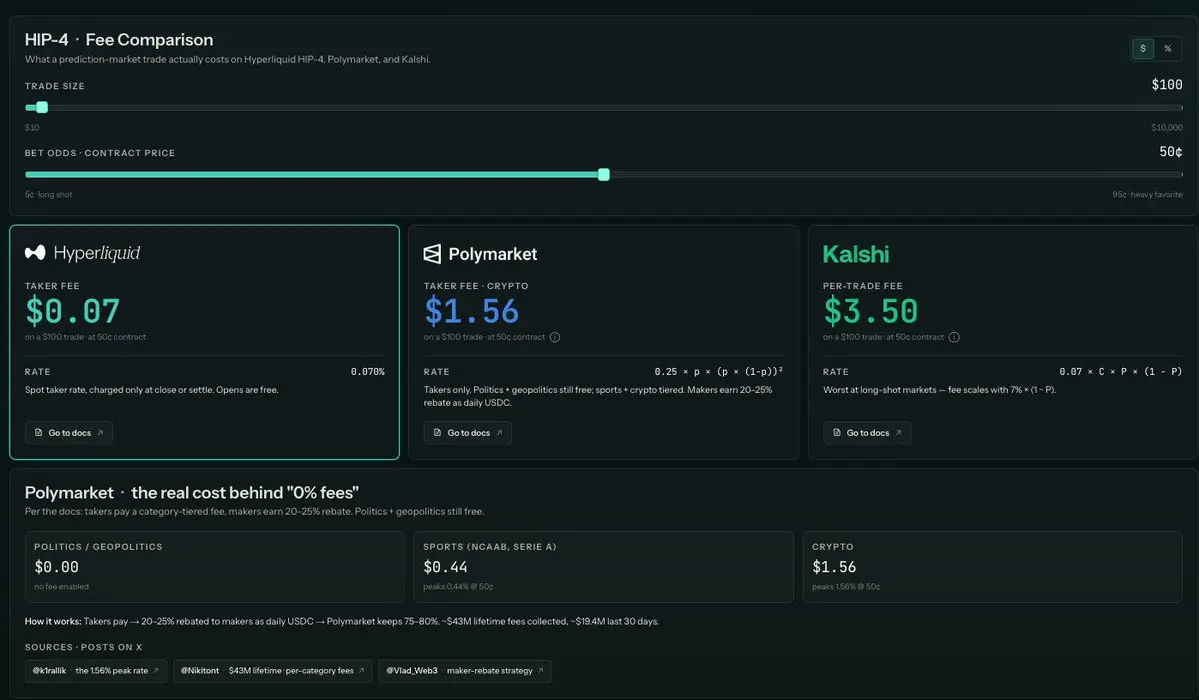Switch fee display to dollar mode

click(x=1142, y=49)
